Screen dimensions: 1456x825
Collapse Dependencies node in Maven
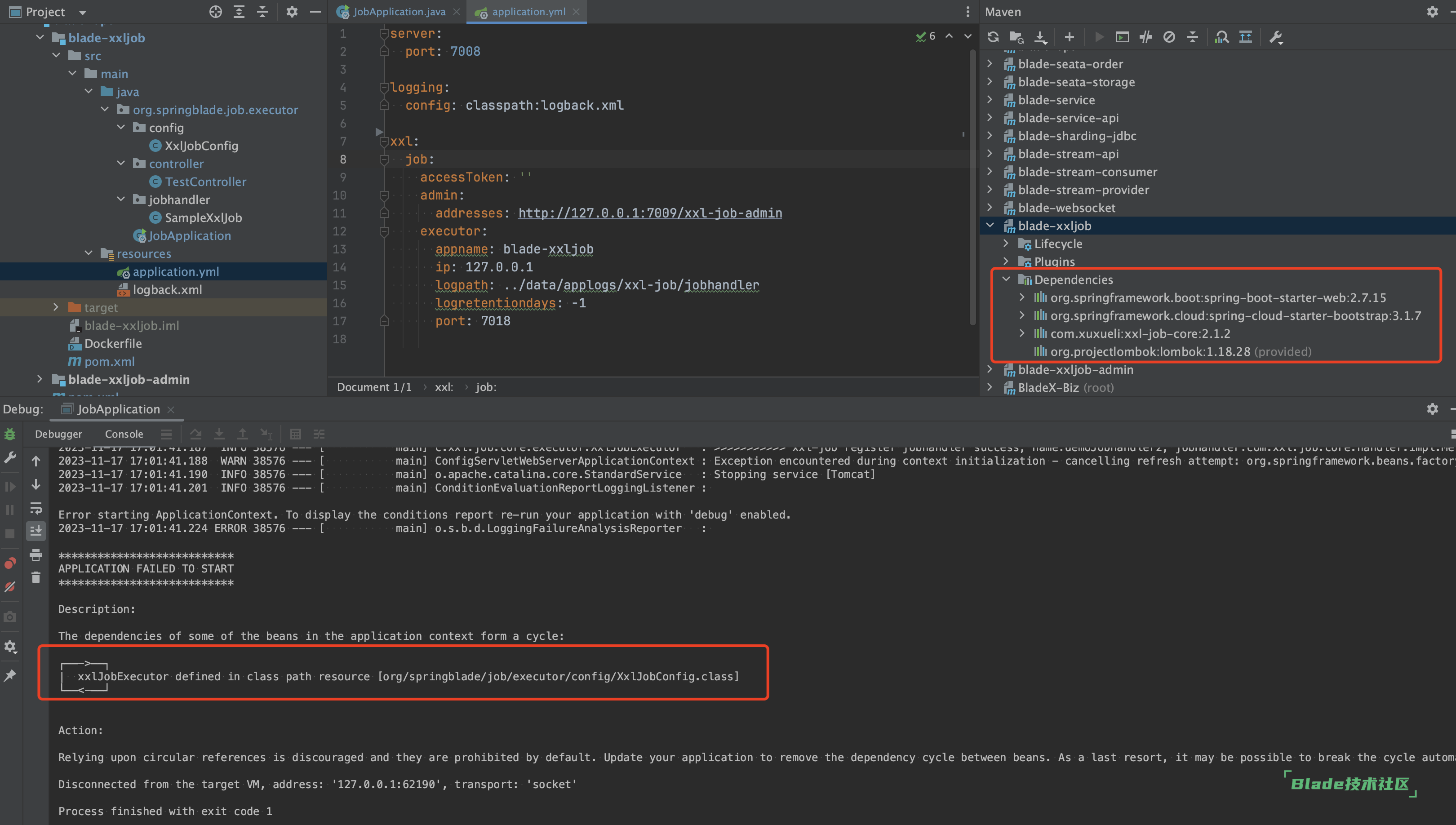pos(1006,279)
